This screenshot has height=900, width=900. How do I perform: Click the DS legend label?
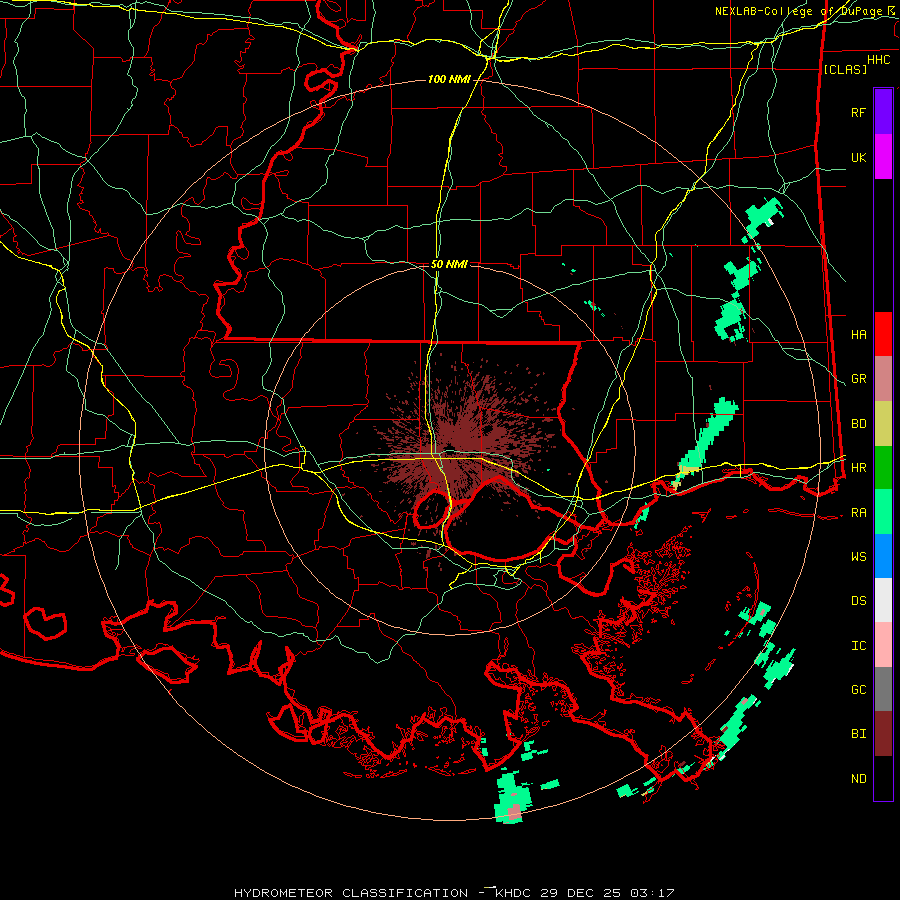(858, 601)
